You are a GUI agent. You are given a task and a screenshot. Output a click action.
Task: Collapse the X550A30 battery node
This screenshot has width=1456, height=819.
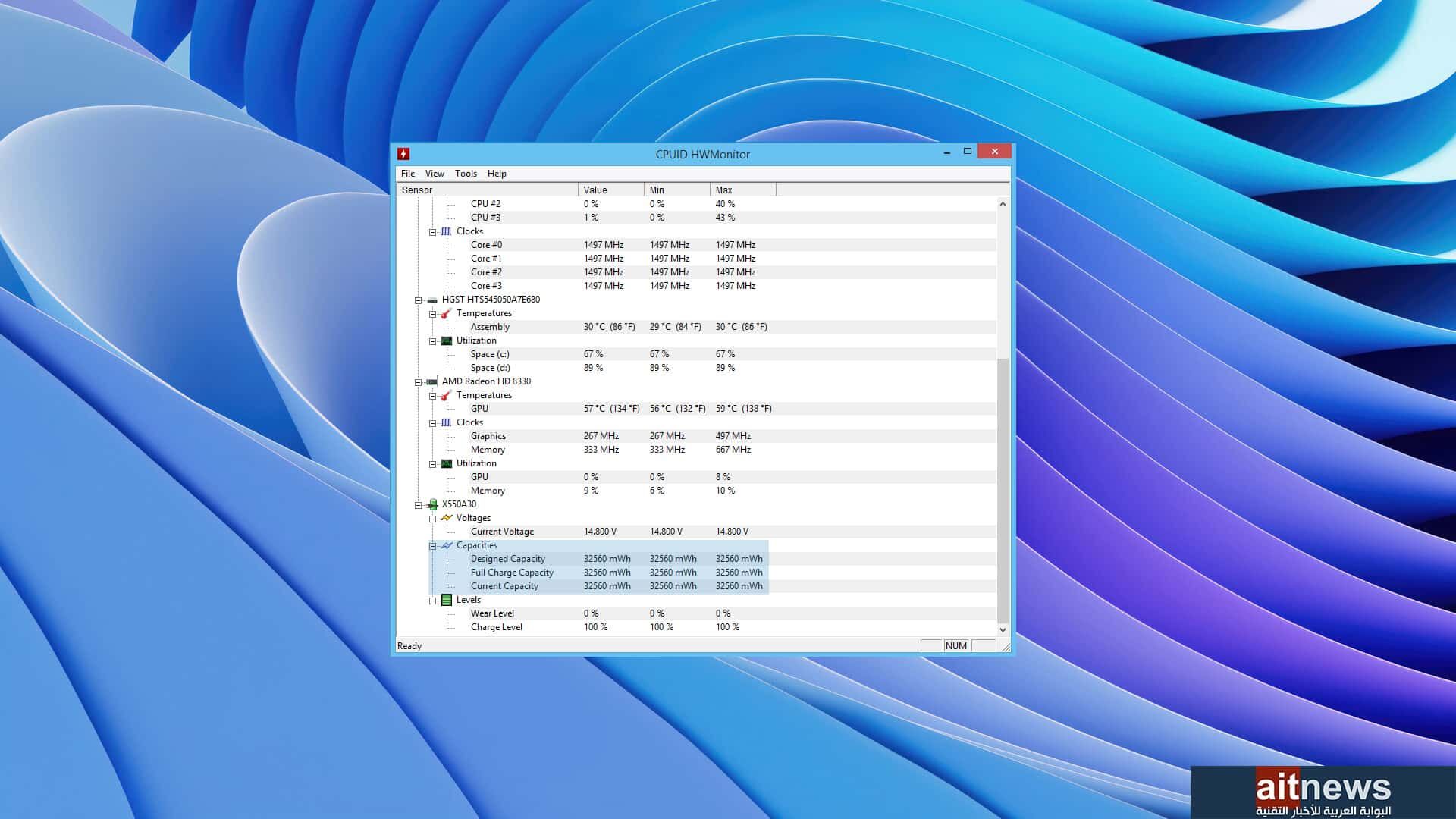point(418,505)
